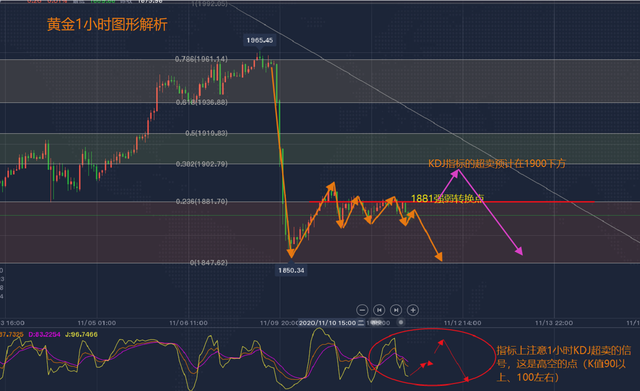Screen dimensions: 640x391
Task: Click the 1965.45 high price label
Action: pos(260,40)
